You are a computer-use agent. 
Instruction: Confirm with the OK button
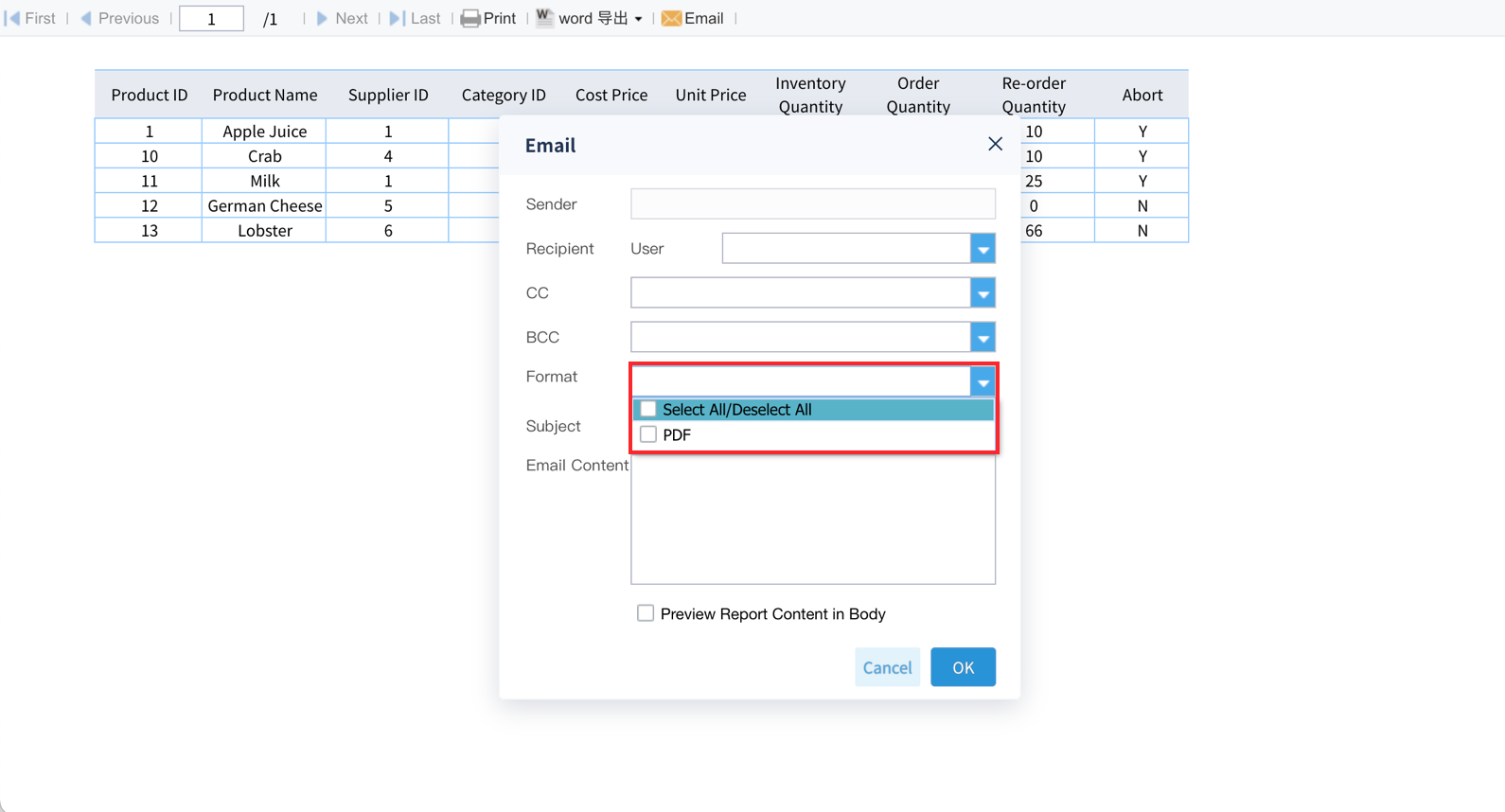pyautogui.click(x=963, y=667)
